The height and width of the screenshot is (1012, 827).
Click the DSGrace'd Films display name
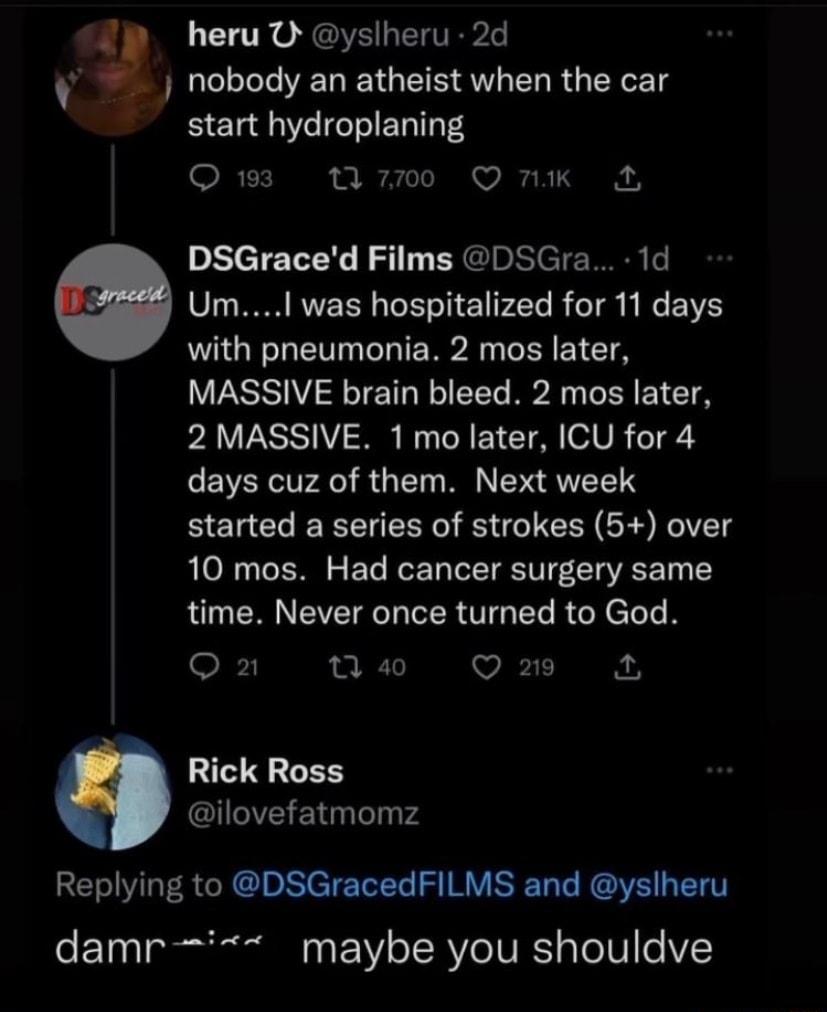[320, 261]
